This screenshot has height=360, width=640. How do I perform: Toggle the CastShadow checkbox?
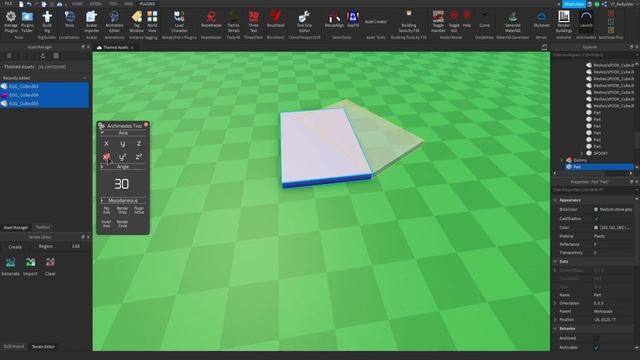pos(596,218)
